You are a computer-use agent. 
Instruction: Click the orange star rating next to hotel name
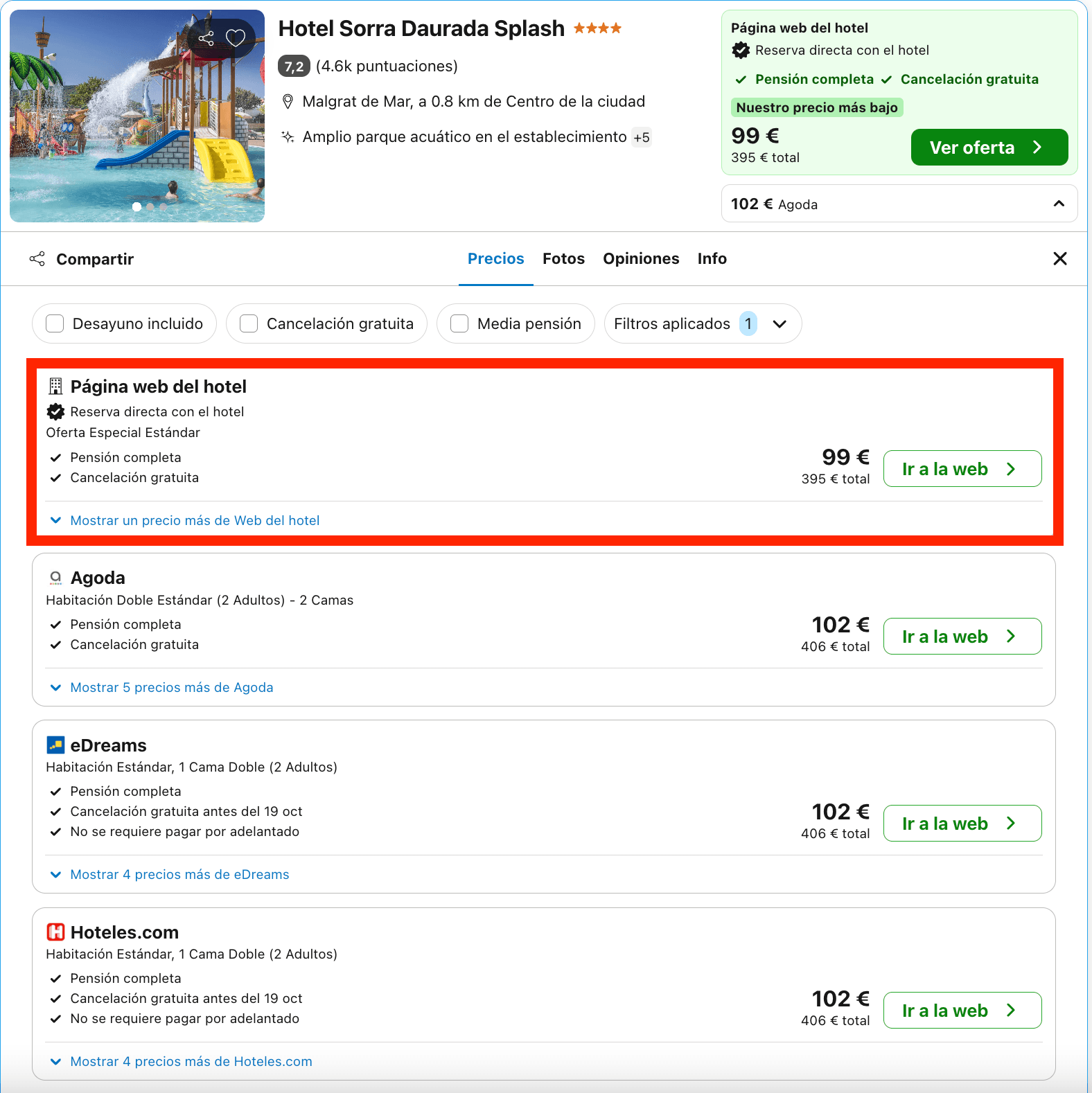click(597, 28)
